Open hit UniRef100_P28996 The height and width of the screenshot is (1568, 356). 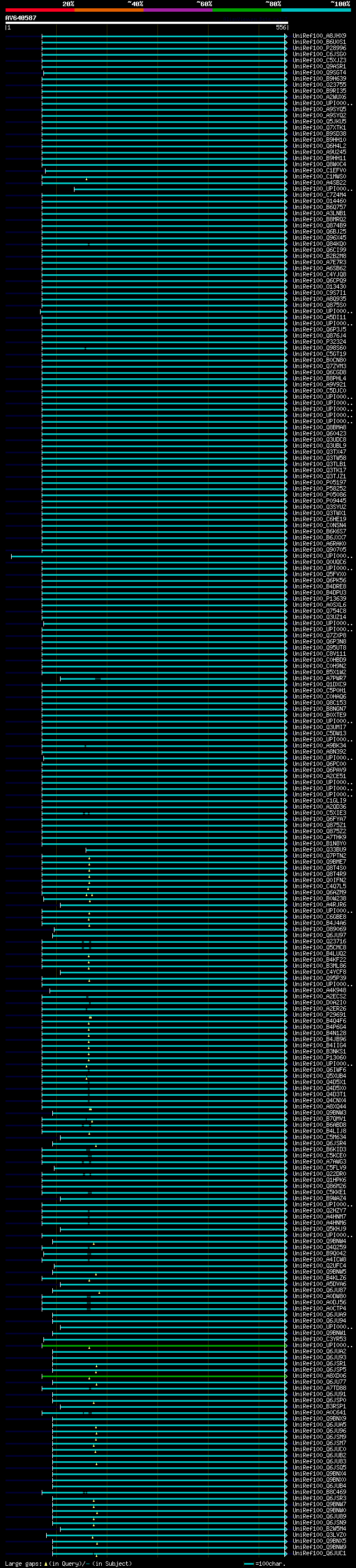(x=319, y=48)
